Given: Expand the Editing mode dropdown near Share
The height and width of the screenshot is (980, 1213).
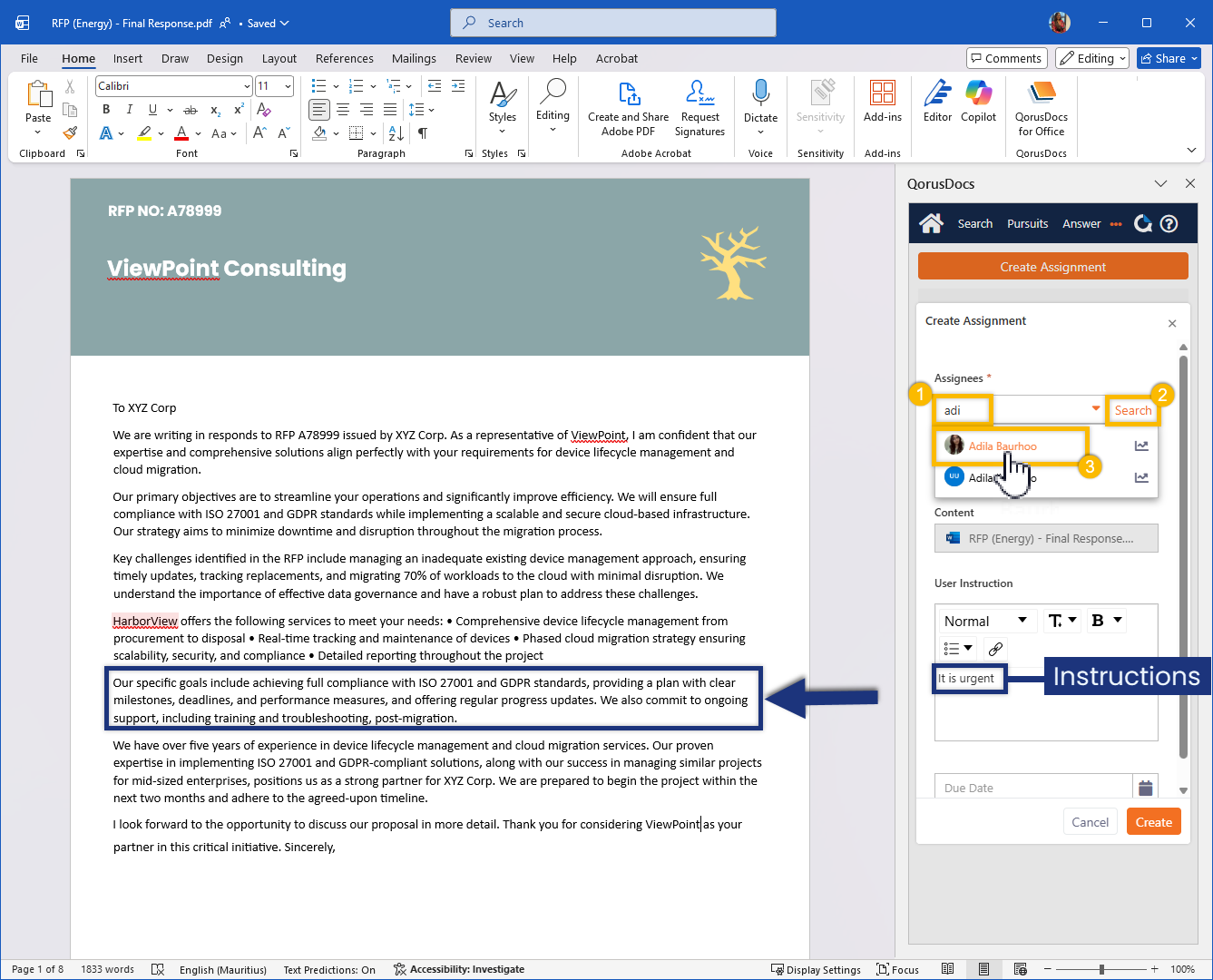Looking at the screenshot, I should click(x=1091, y=58).
